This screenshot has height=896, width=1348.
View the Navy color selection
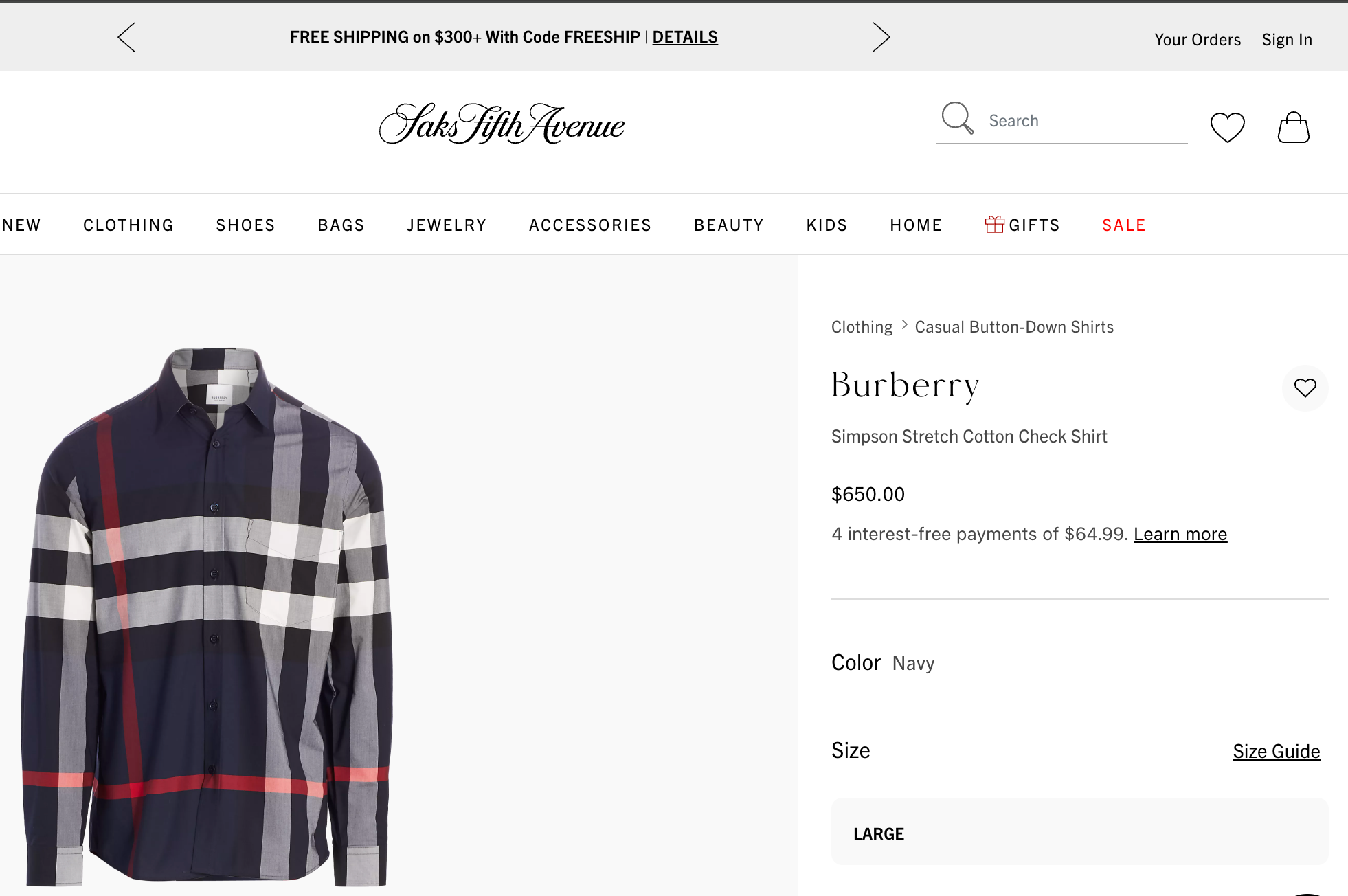point(912,663)
